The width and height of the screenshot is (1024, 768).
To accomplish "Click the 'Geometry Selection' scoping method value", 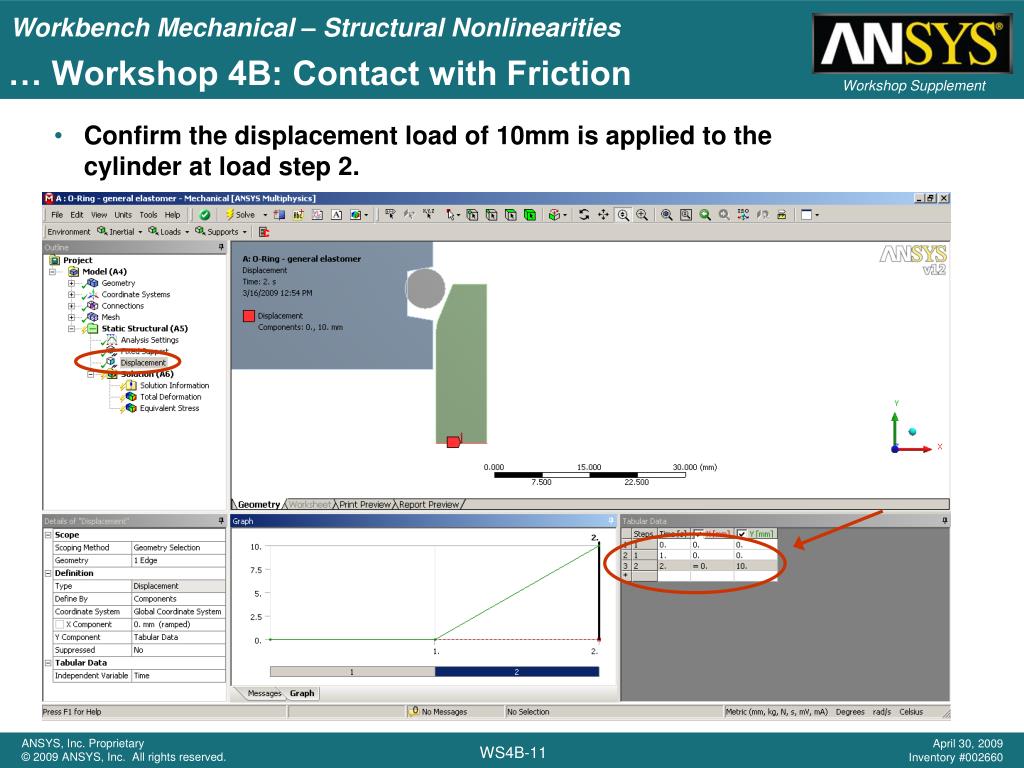I will click(x=178, y=548).
